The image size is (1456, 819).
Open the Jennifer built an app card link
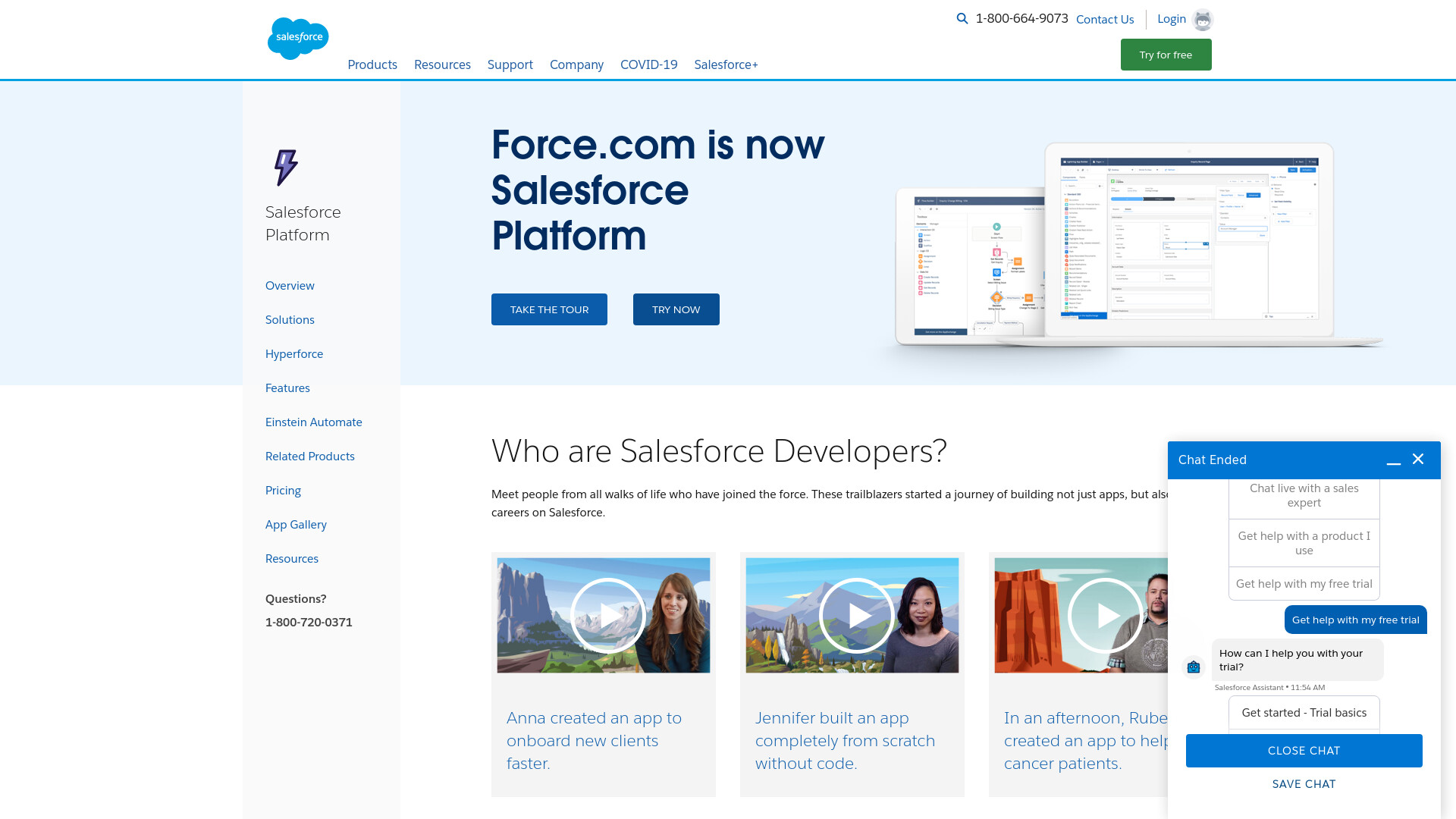click(845, 741)
